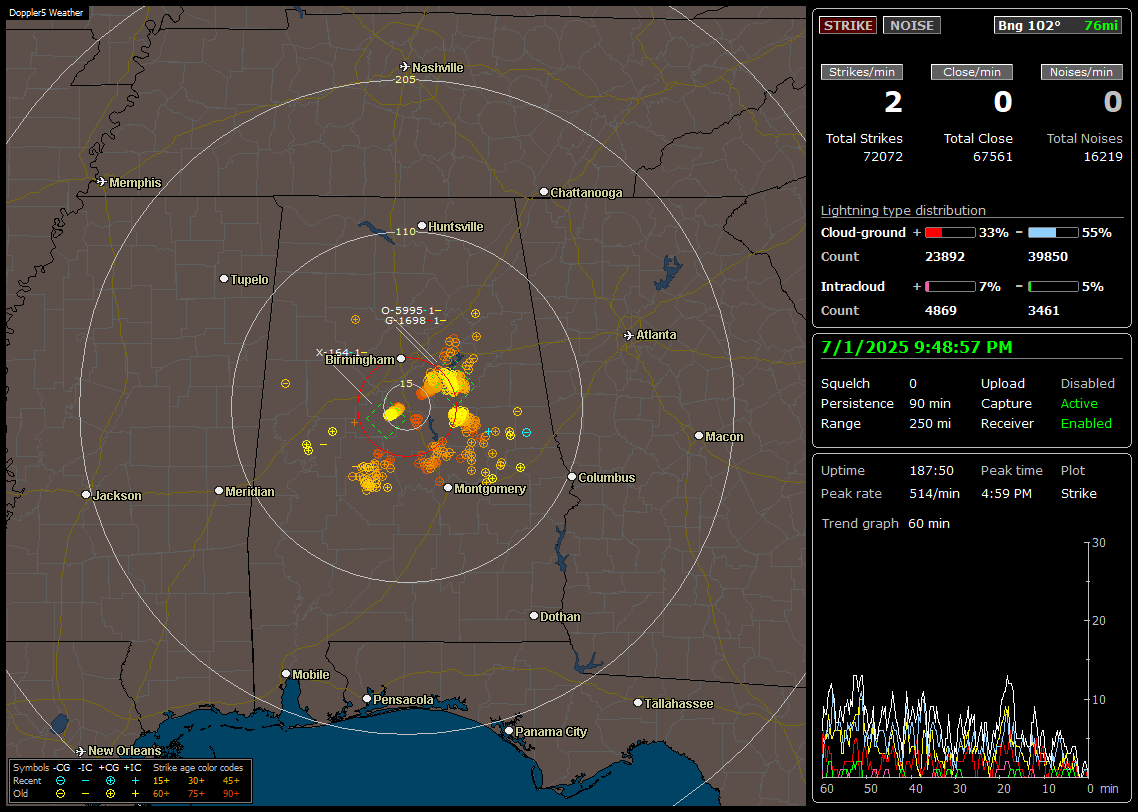
Task: Click the Upload status Disabled
Action: click(x=1087, y=383)
